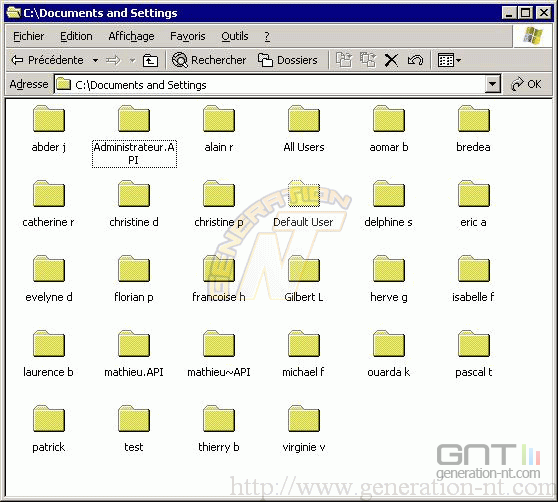Select the abder j folder
The image size is (558, 502).
pos(49,129)
